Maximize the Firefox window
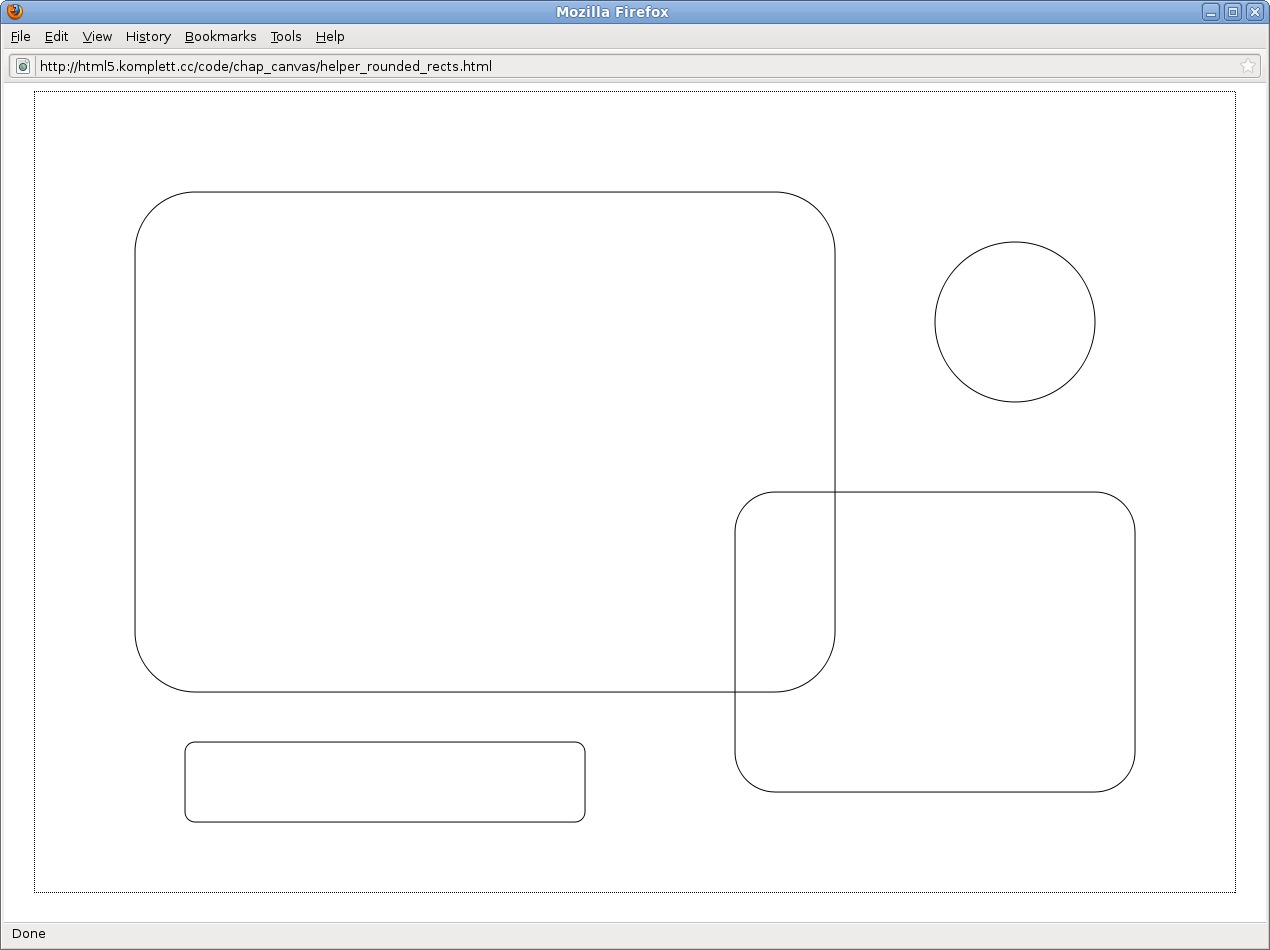 (x=1233, y=12)
